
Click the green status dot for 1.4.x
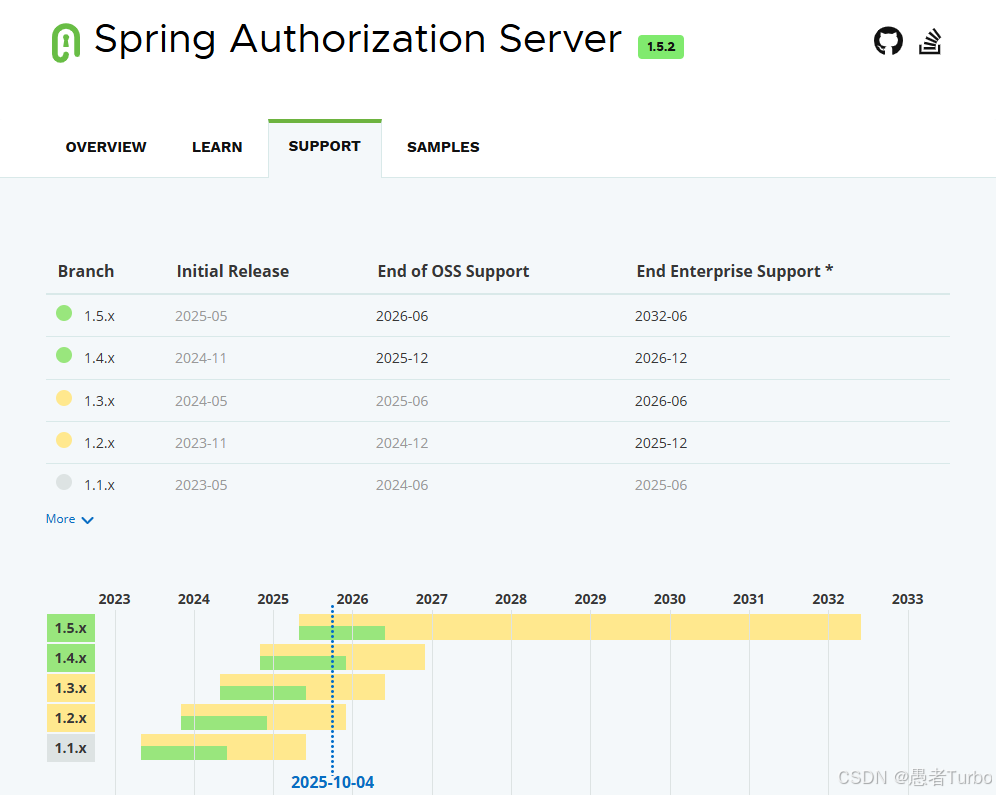click(x=64, y=355)
